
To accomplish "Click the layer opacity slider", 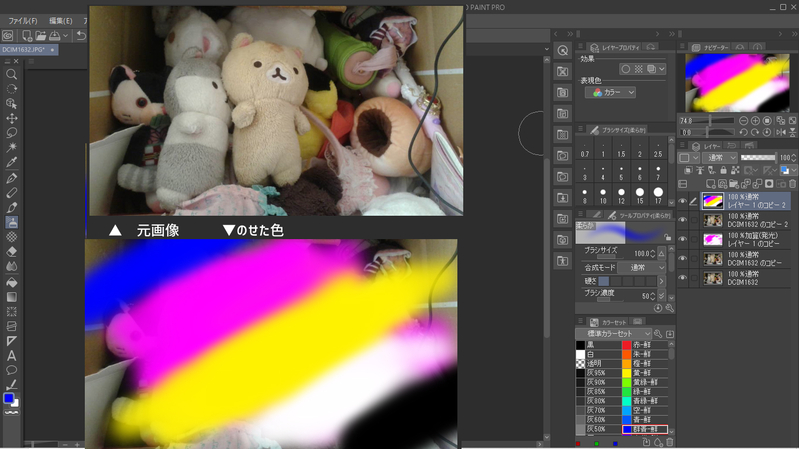I will (758, 158).
